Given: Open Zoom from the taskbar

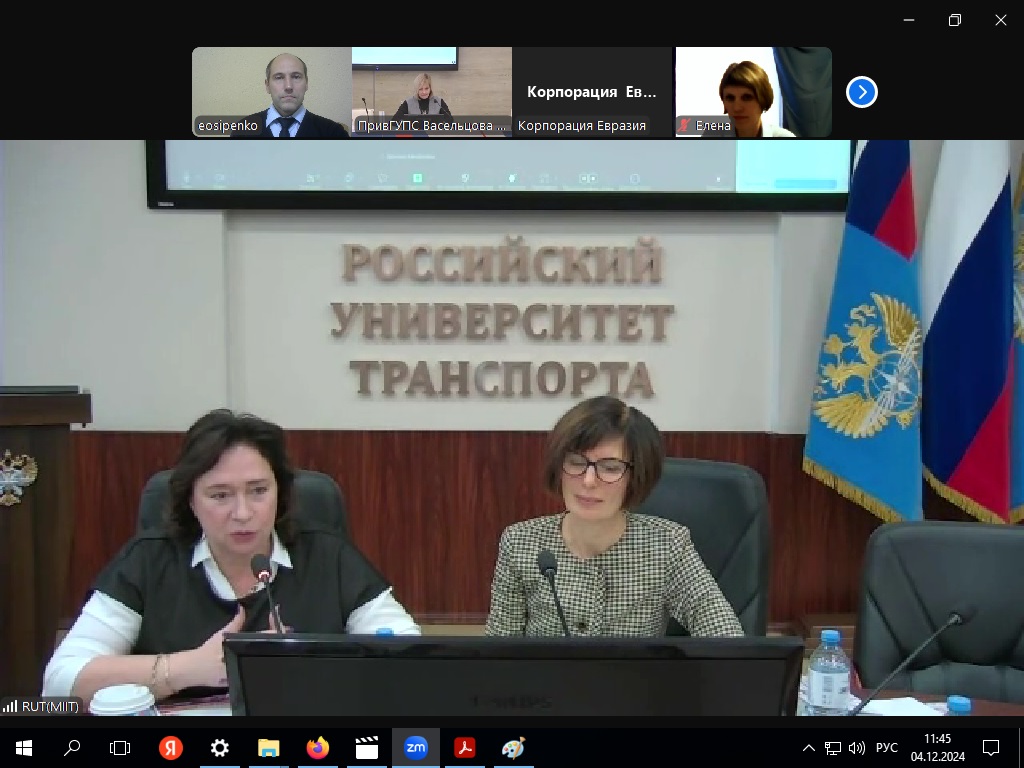Looking at the screenshot, I should pos(415,747).
